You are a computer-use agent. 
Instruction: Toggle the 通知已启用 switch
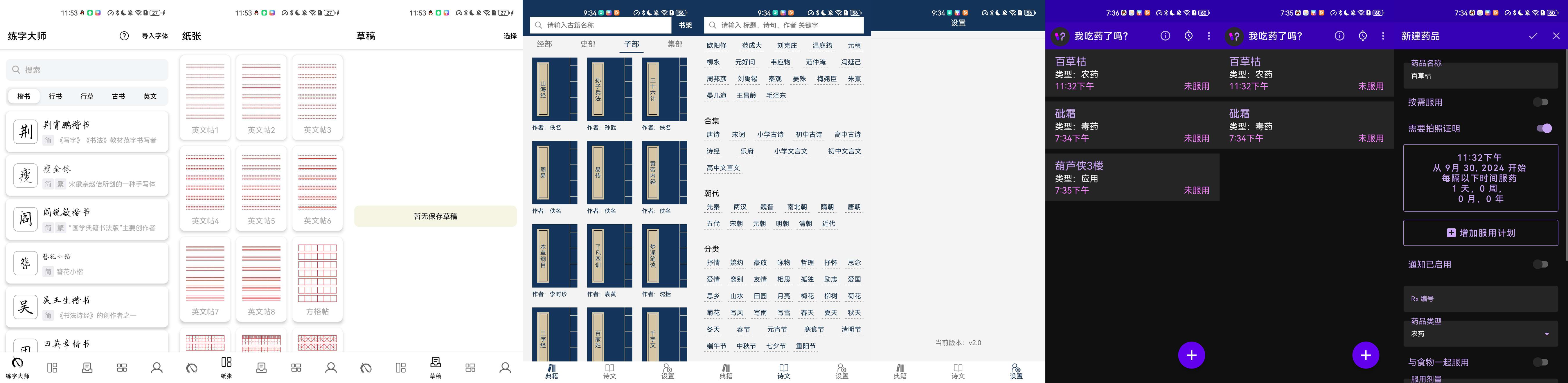tap(1540, 264)
